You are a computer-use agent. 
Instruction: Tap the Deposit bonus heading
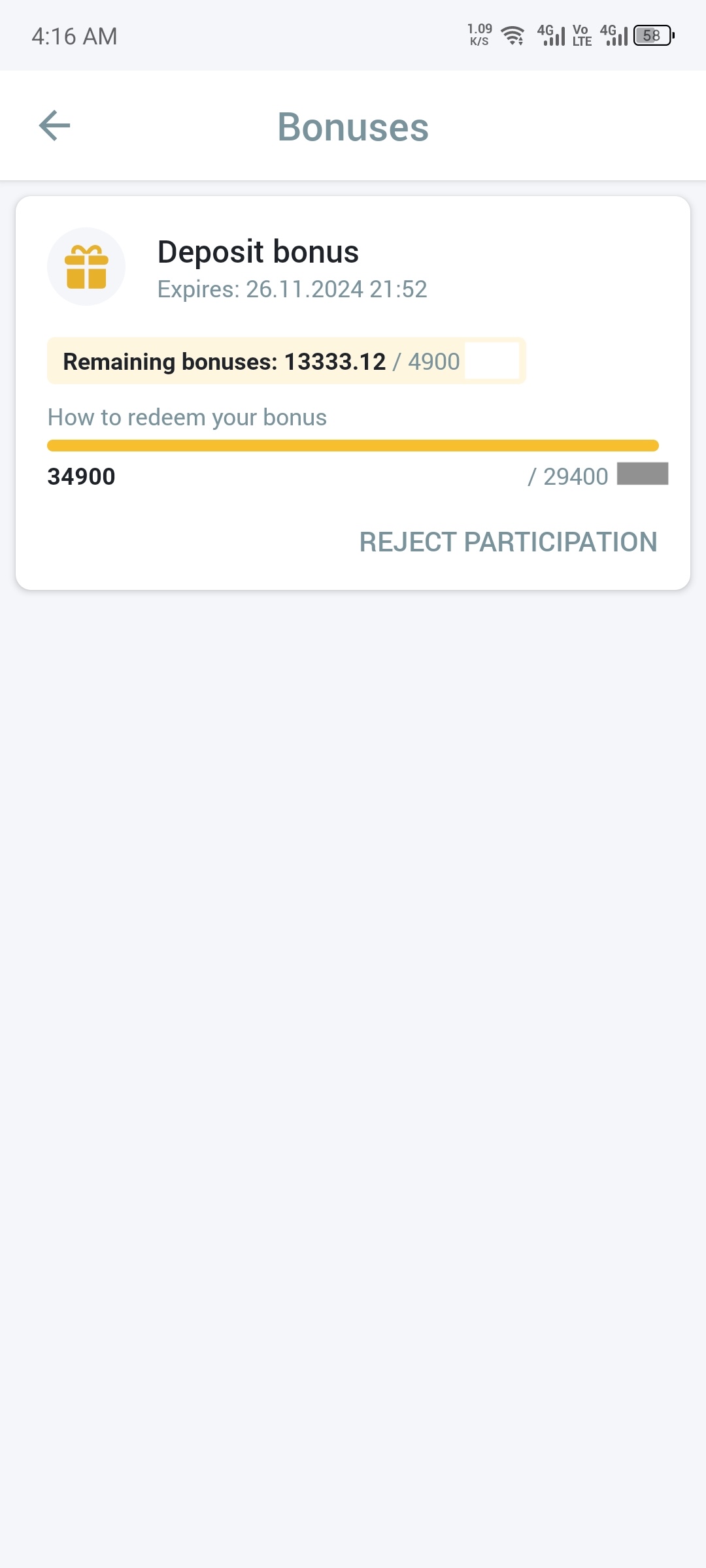click(x=258, y=252)
